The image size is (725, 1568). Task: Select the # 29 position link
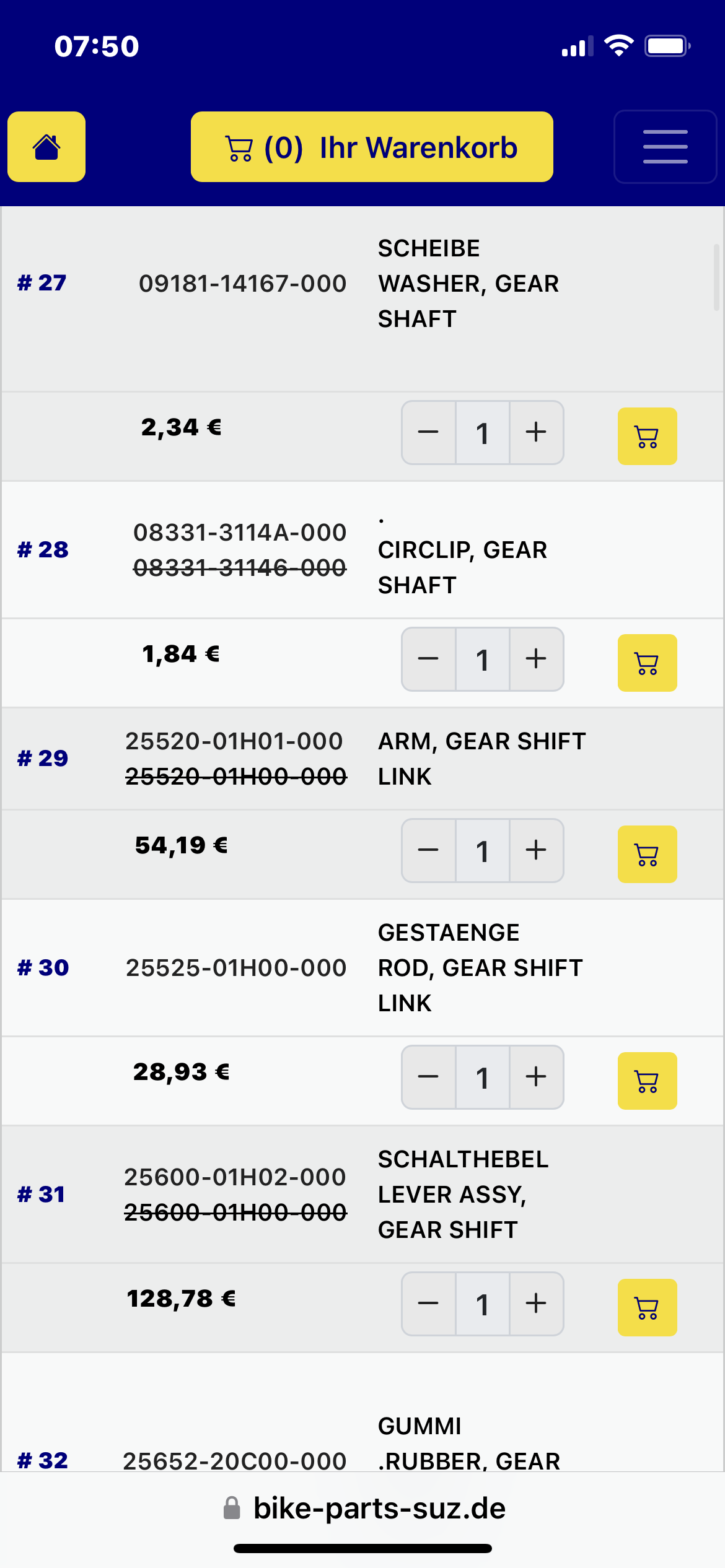tap(43, 758)
